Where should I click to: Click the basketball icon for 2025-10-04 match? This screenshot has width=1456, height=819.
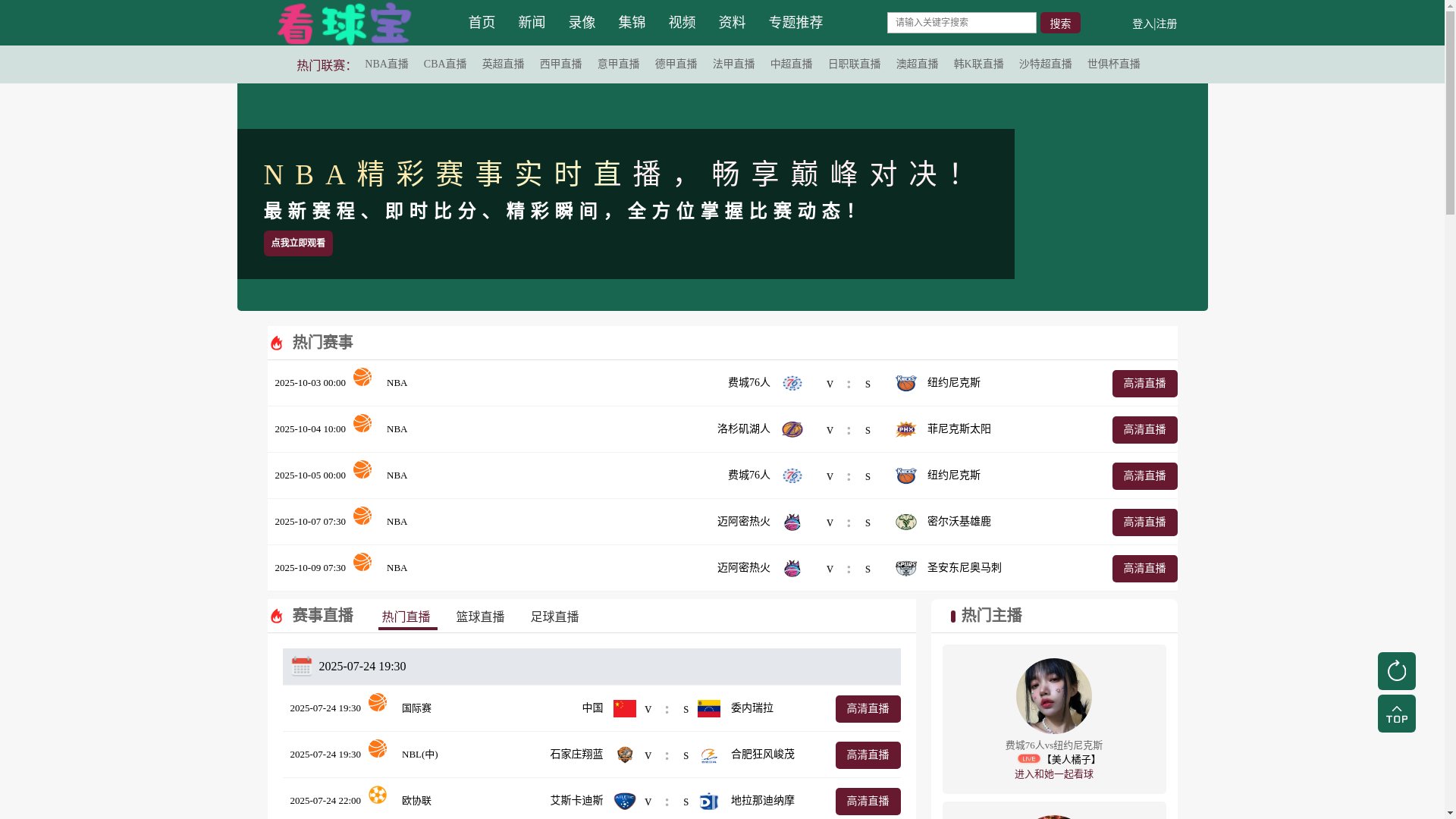(x=362, y=423)
